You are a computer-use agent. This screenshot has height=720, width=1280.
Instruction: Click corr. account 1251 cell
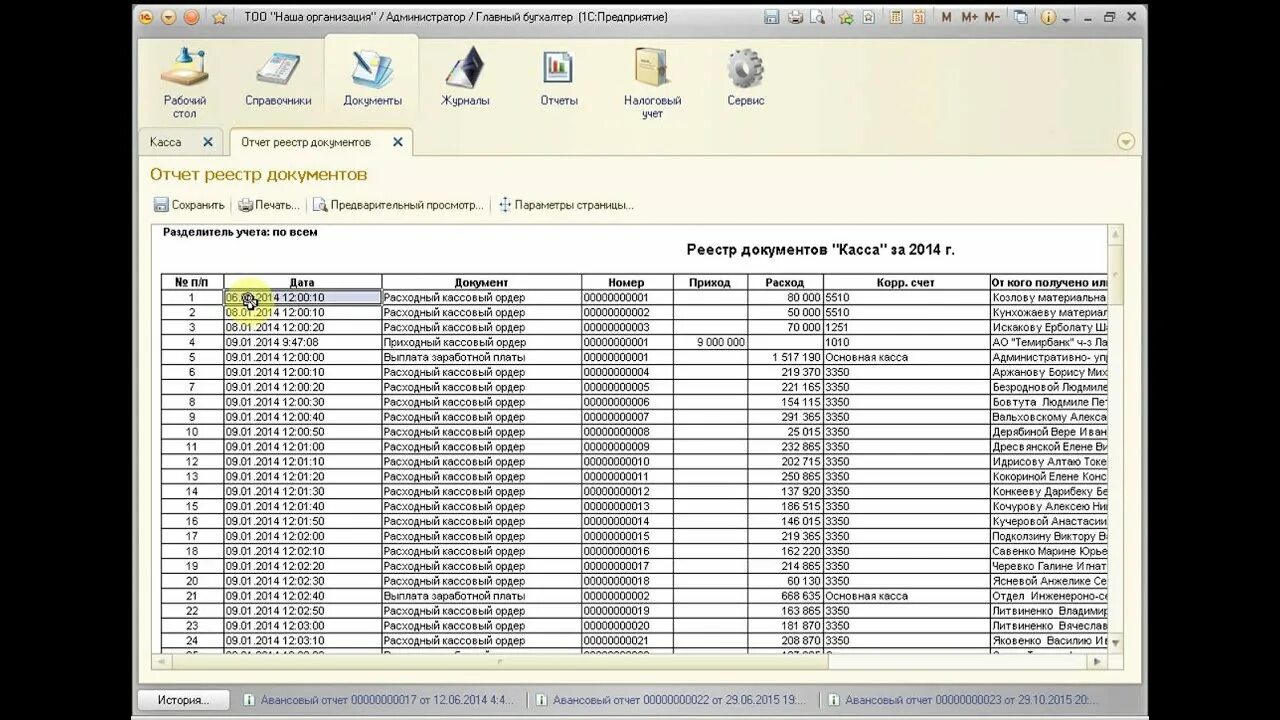click(x=906, y=327)
